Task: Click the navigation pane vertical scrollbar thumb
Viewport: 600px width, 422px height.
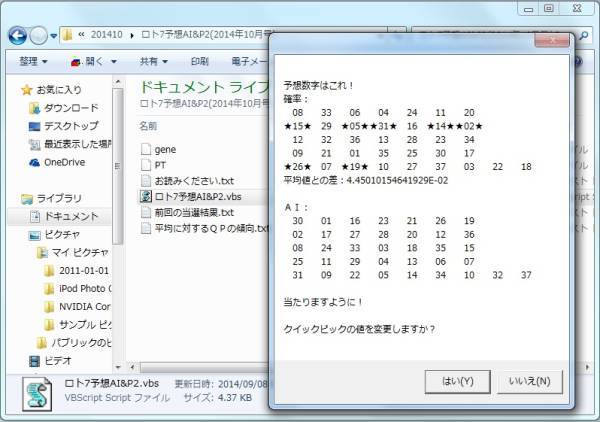Action: tap(118, 166)
